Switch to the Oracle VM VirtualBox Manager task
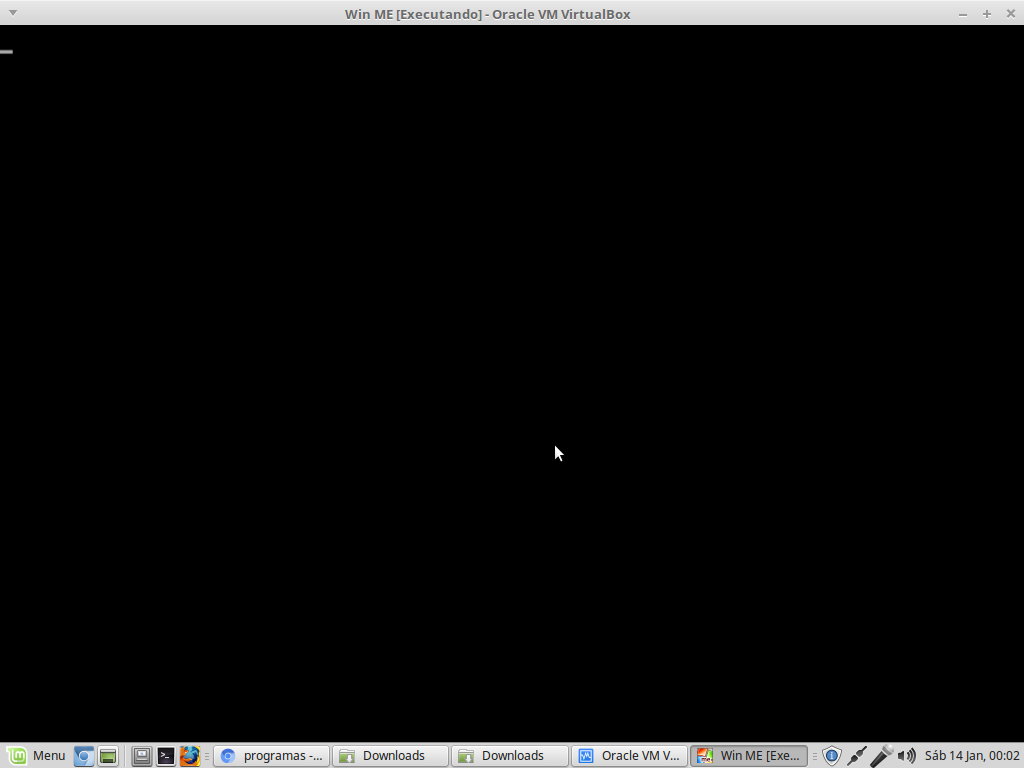The height and width of the screenshot is (768, 1024). point(630,756)
